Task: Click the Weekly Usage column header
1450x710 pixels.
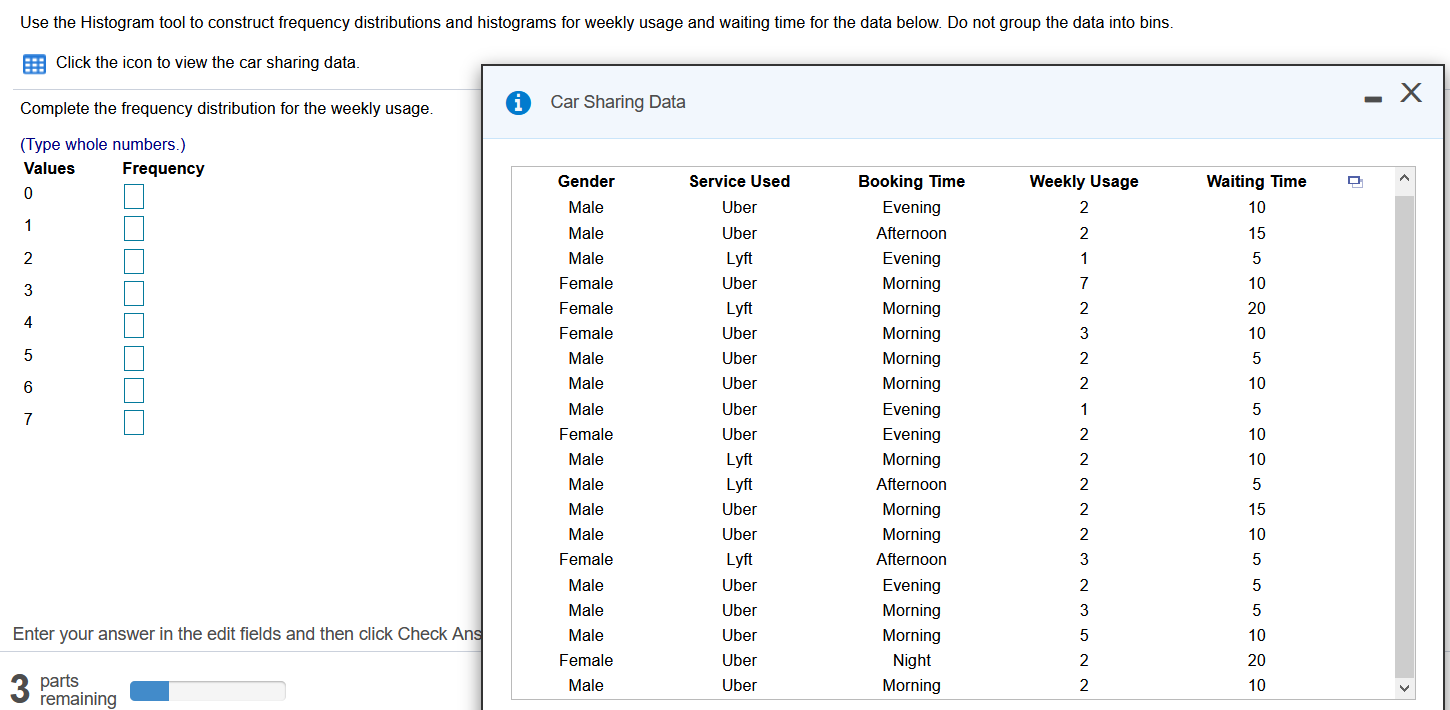Action: click(x=1084, y=181)
